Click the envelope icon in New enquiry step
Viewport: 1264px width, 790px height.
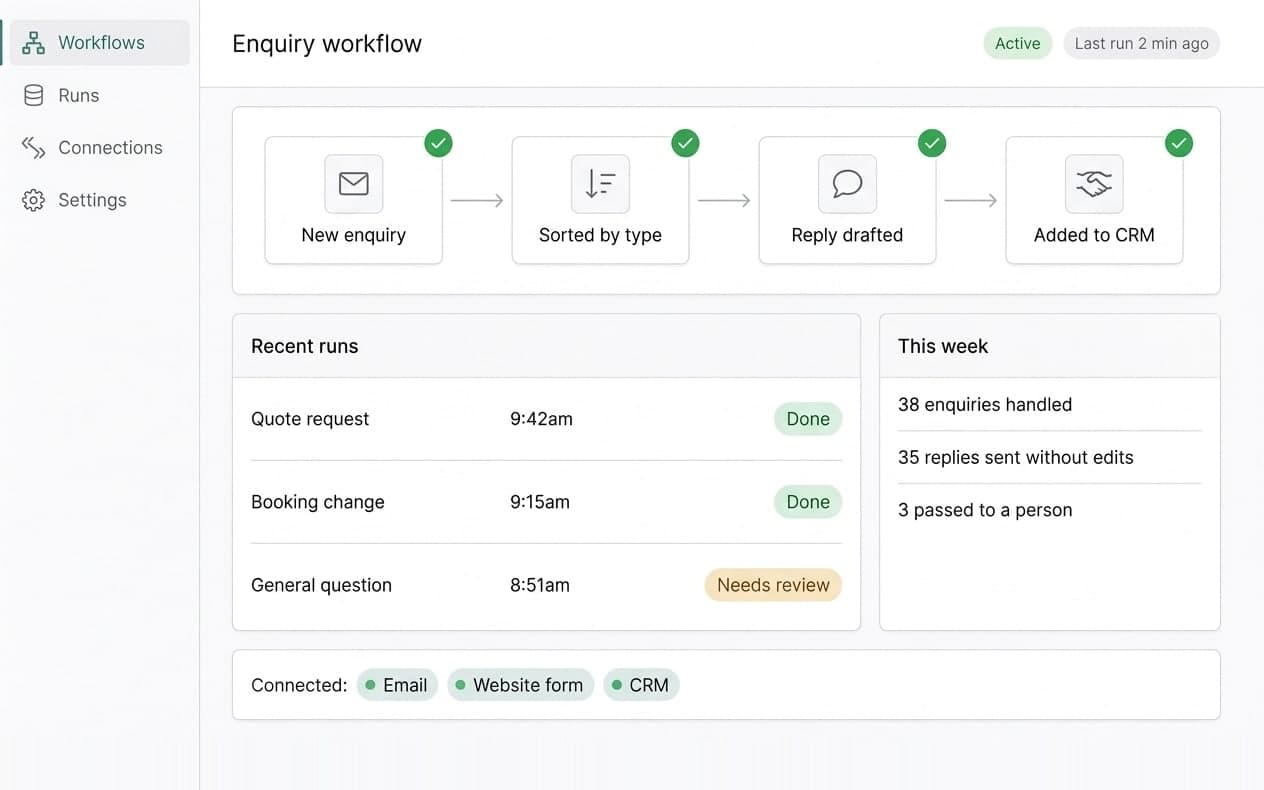pyautogui.click(x=354, y=184)
